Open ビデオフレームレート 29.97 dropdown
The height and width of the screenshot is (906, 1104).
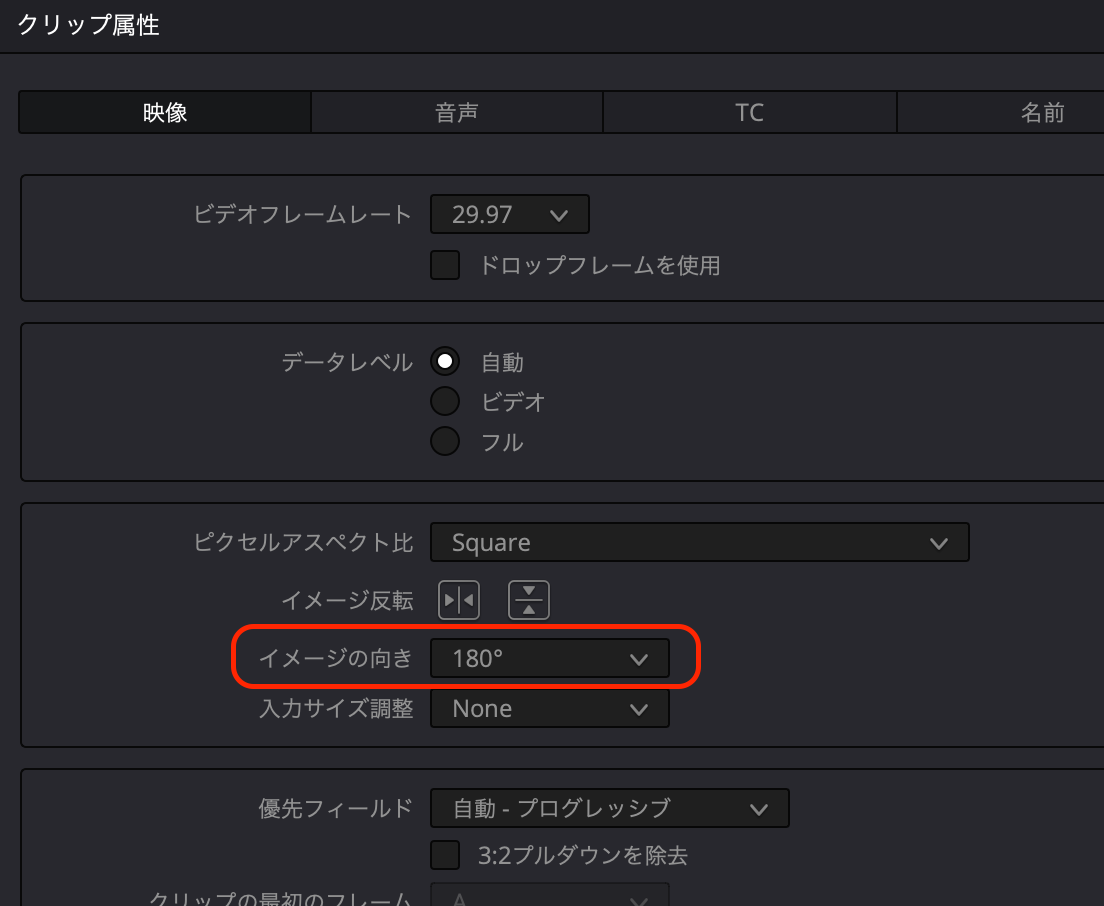pyautogui.click(x=509, y=215)
